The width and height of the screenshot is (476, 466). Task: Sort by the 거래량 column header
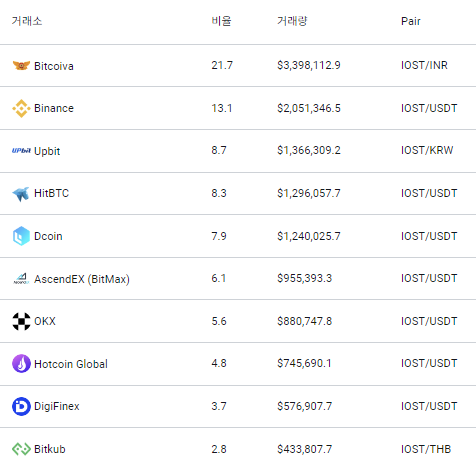point(292,21)
